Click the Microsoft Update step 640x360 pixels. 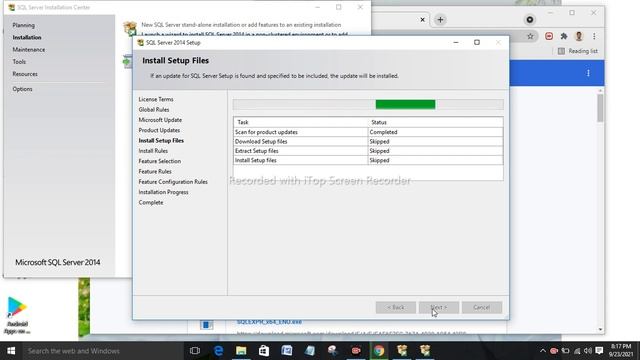[160, 120]
